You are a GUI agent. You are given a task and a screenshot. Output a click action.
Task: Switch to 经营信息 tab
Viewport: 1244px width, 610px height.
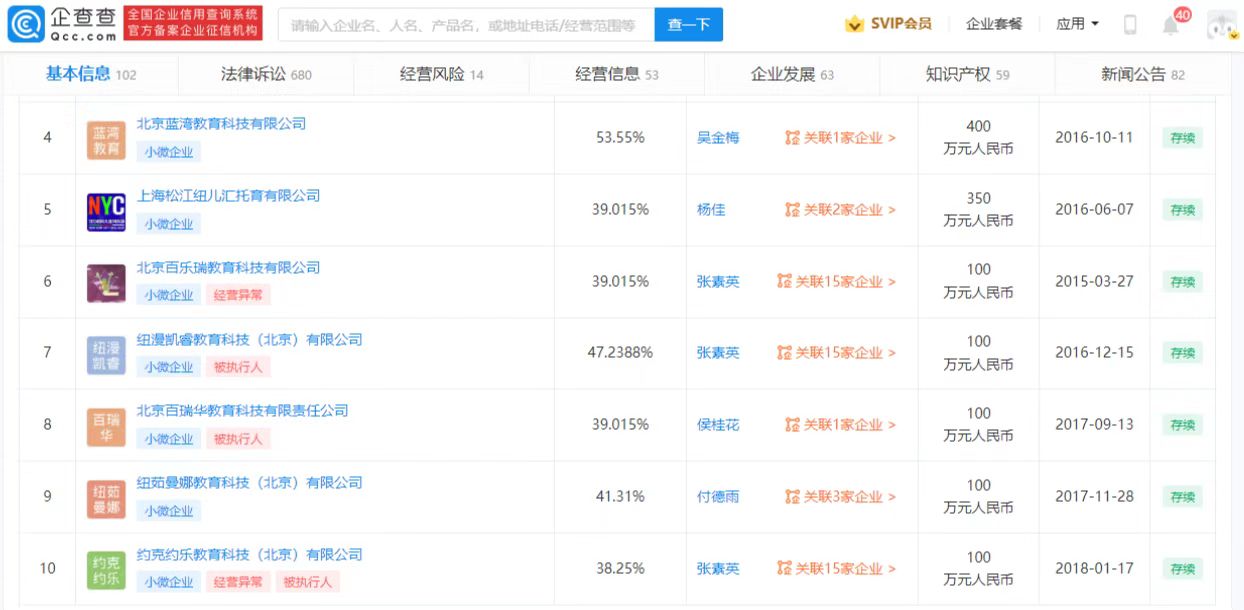(616, 74)
